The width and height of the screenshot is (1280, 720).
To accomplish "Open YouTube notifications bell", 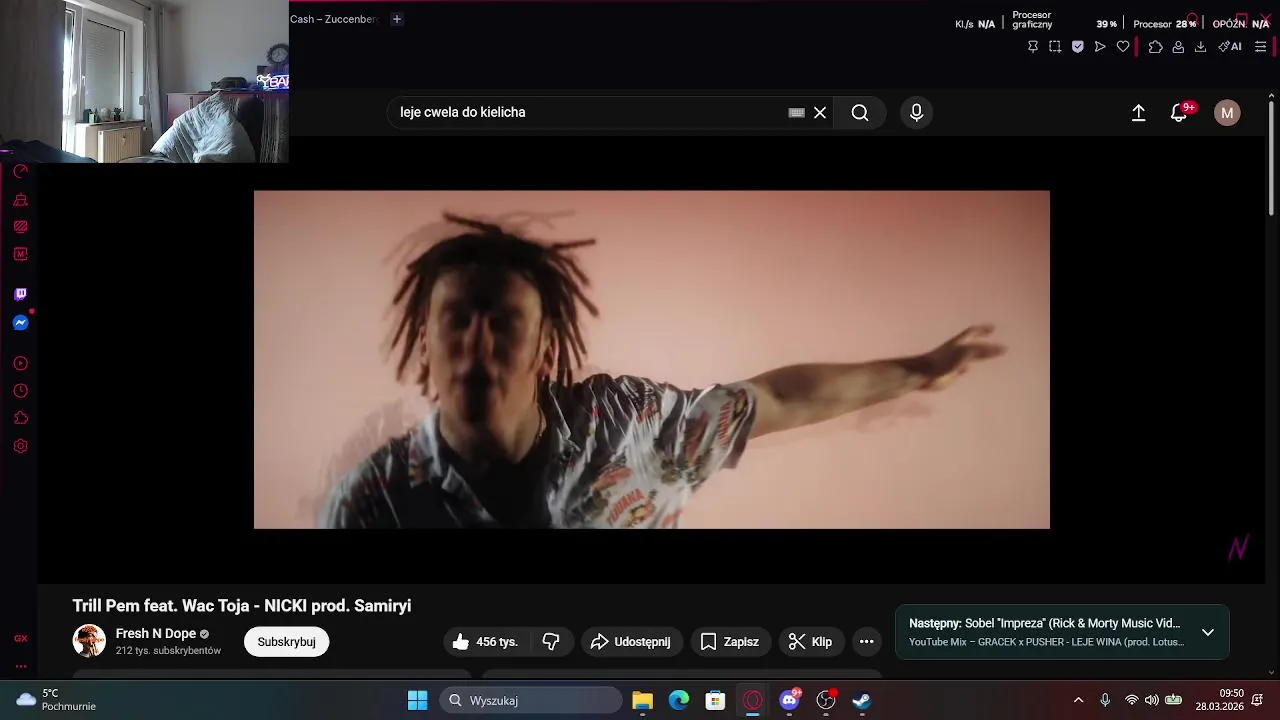I will (1180, 112).
